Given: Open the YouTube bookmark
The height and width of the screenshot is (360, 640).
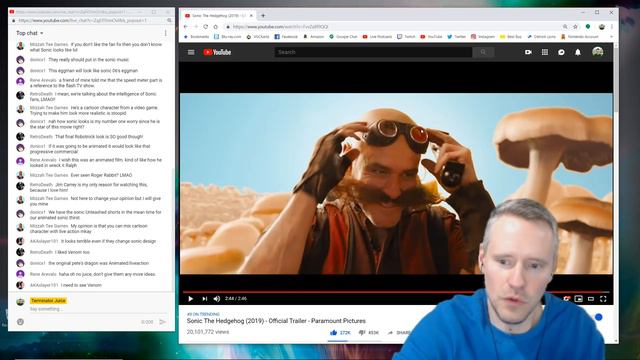Looking at the screenshot, I should [431, 37].
